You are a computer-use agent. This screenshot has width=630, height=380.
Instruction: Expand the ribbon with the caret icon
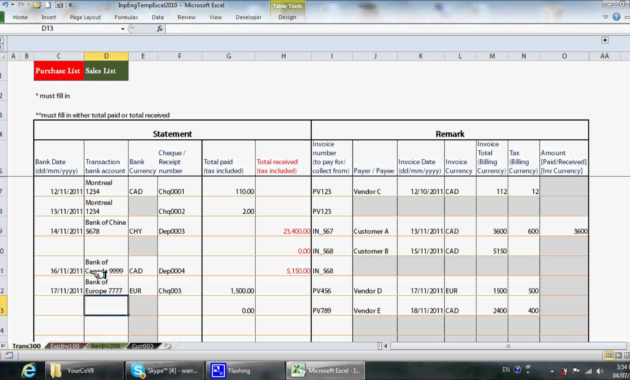(x=605, y=17)
